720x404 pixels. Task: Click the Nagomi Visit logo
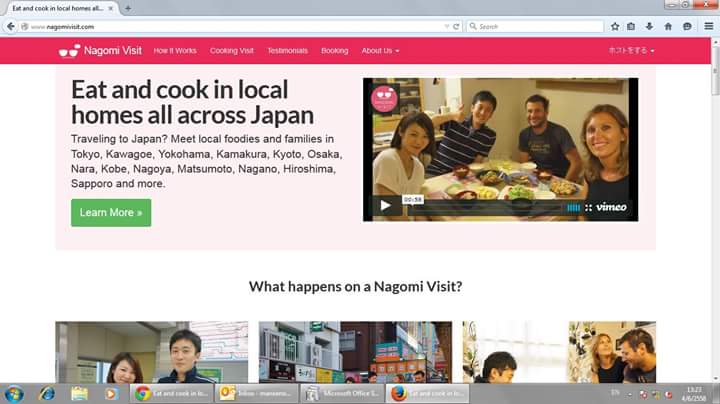point(100,50)
